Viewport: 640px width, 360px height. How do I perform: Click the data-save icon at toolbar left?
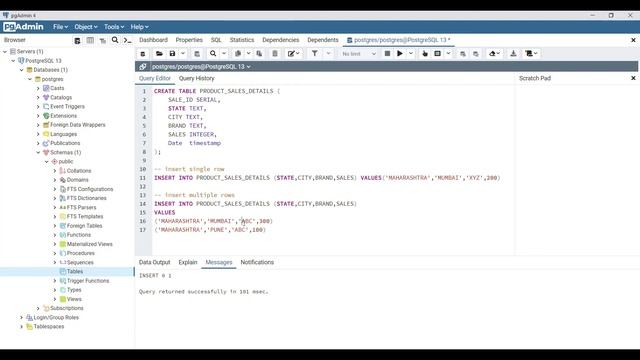(143, 53)
